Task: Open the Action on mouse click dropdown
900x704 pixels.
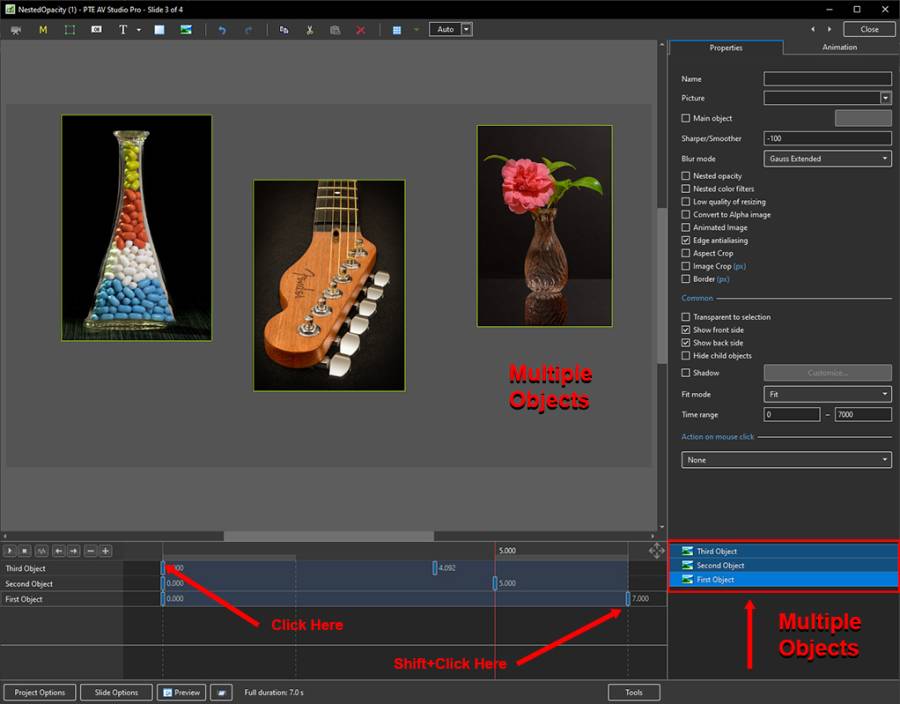Action: point(786,460)
